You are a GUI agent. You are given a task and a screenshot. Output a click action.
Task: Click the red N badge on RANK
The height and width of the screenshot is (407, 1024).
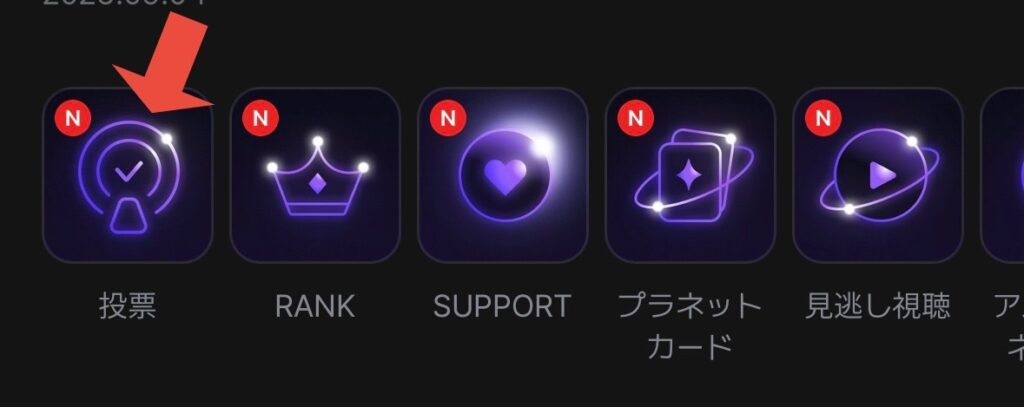click(x=261, y=118)
